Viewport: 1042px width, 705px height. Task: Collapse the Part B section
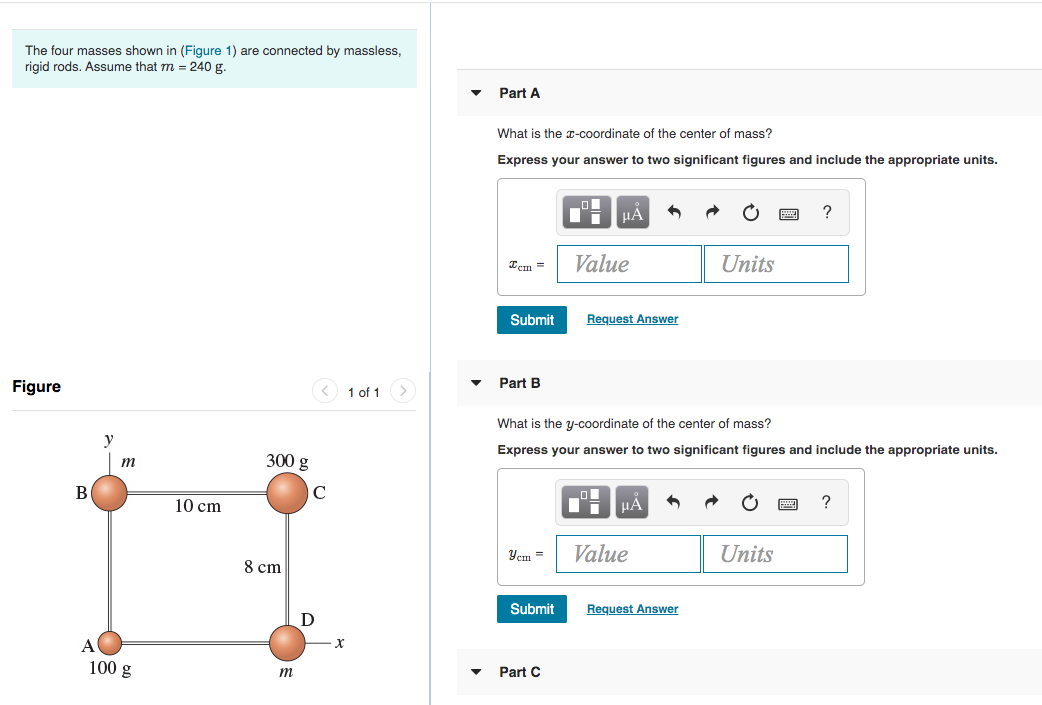pos(475,382)
